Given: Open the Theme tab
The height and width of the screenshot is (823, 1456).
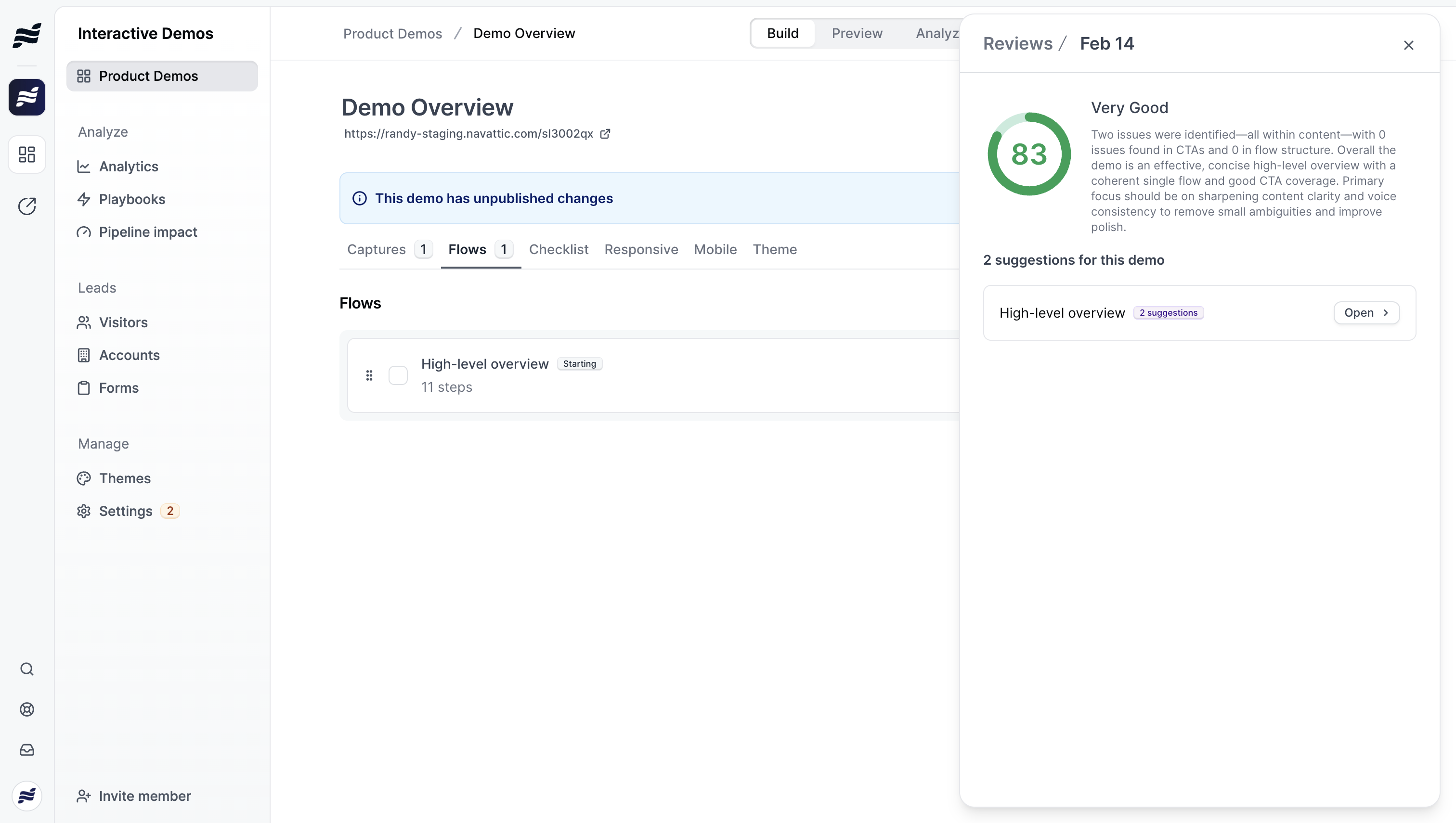Looking at the screenshot, I should [775, 249].
